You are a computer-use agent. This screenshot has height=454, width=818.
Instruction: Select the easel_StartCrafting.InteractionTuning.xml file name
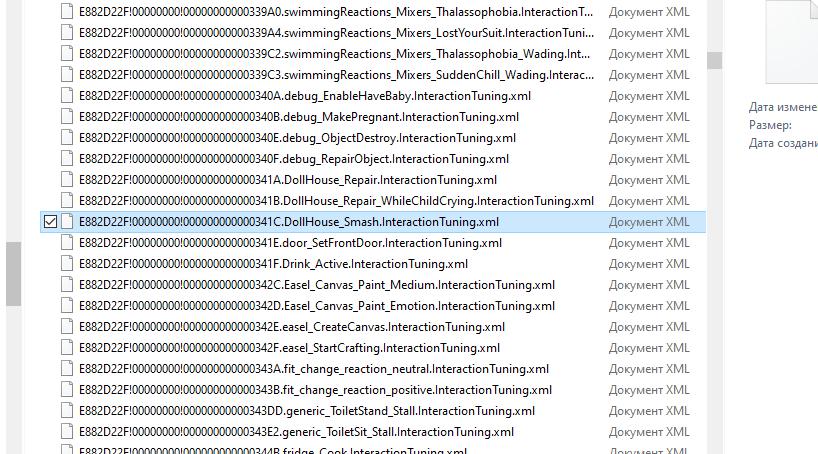tap(289, 348)
